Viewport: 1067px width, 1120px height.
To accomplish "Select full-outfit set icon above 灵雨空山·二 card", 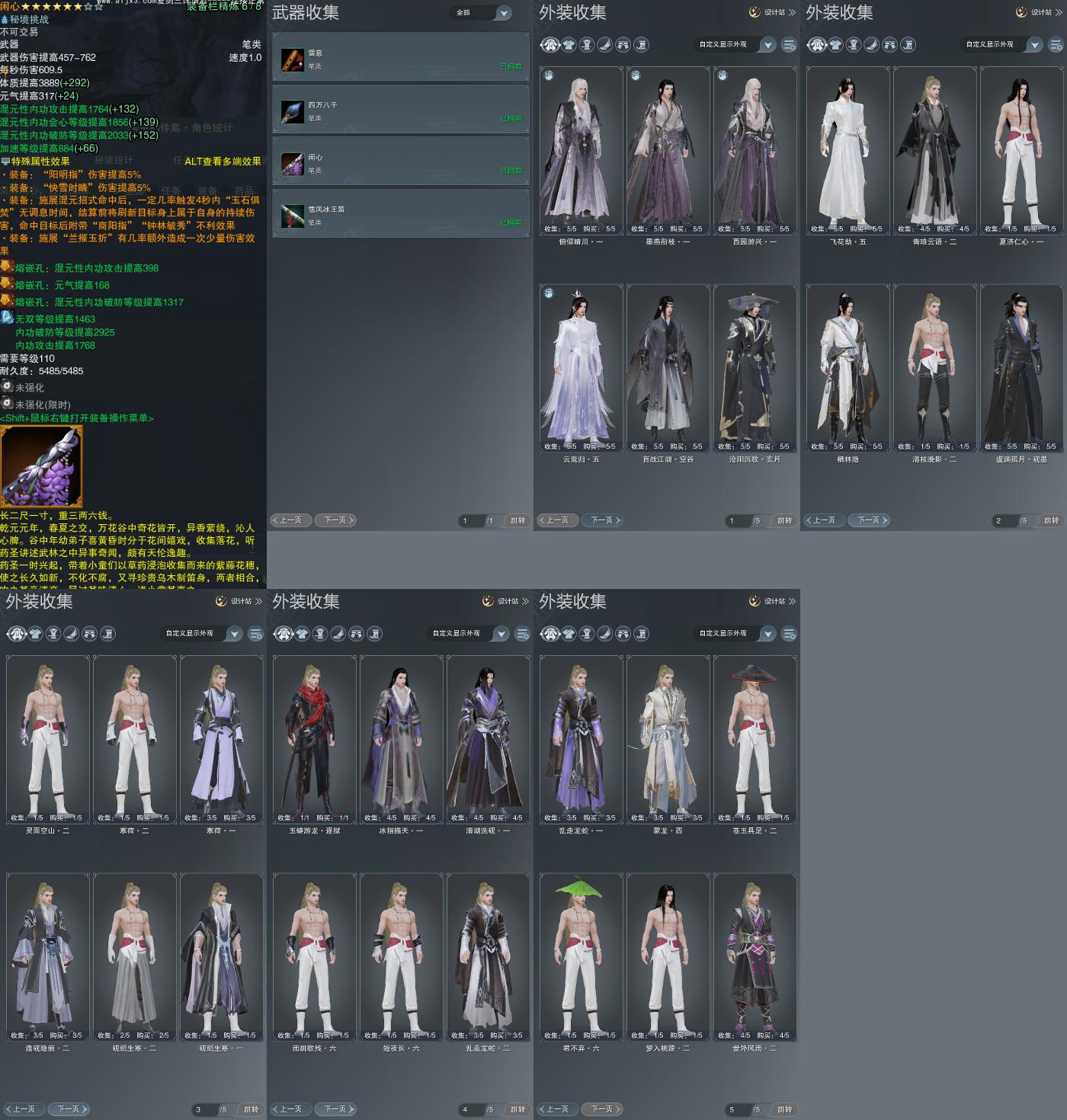I will [x=17, y=634].
